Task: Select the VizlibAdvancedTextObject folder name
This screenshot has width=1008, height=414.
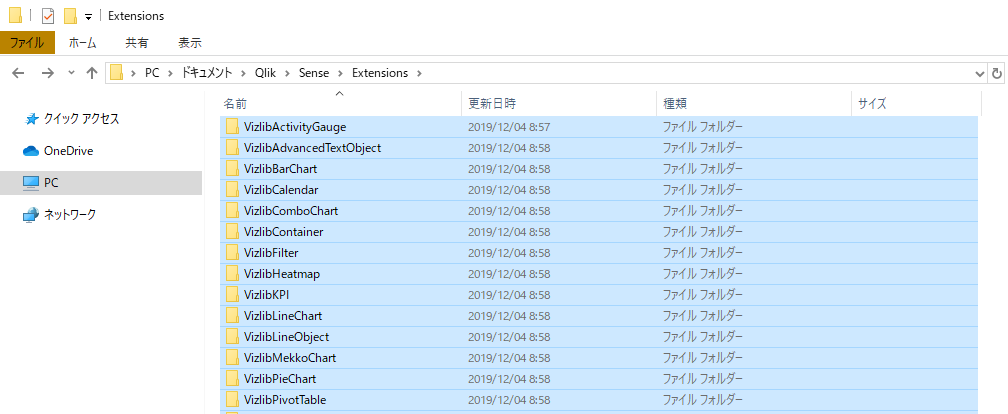Action: click(312, 148)
